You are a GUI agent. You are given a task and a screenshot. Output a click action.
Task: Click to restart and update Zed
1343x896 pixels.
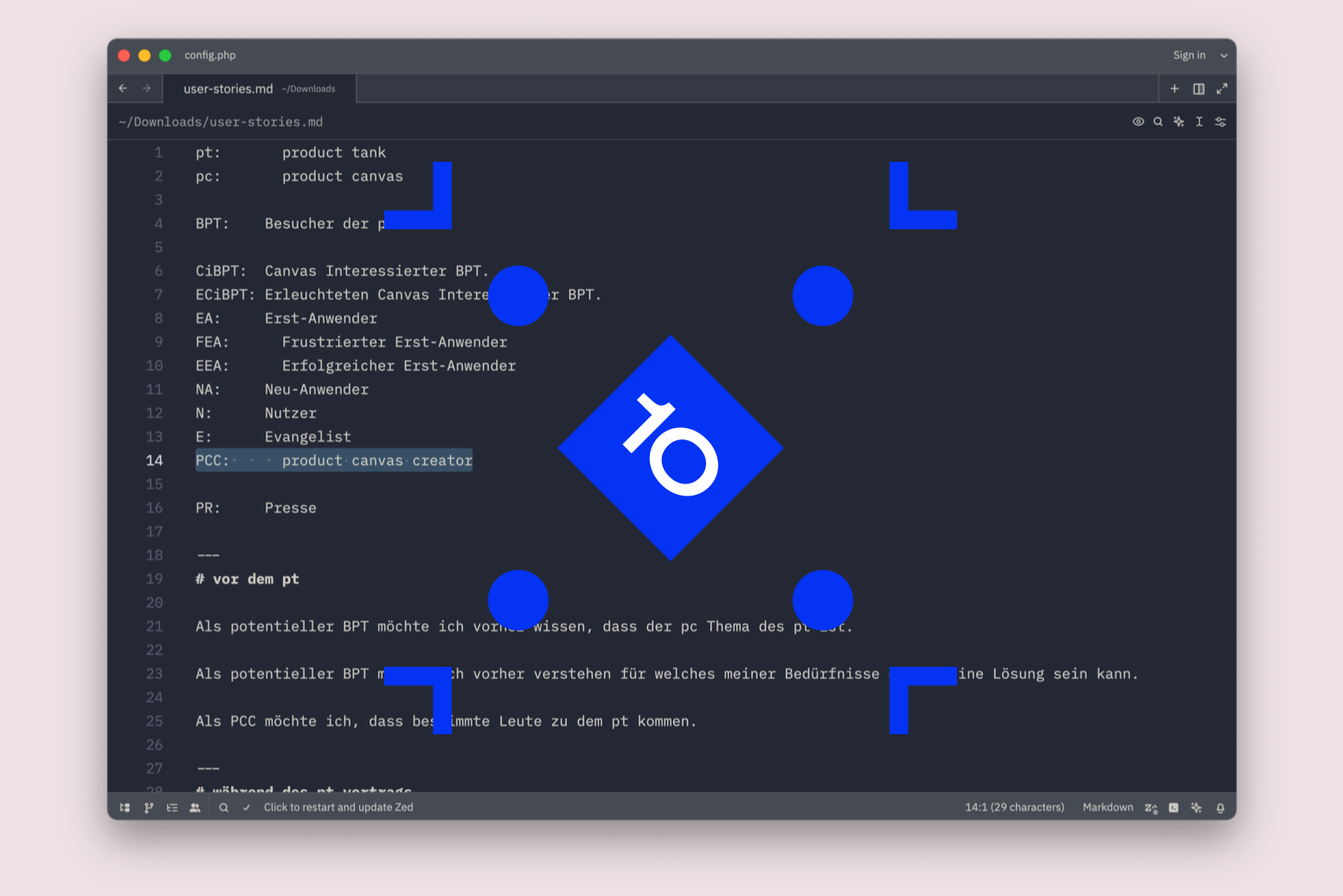click(338, 808)
